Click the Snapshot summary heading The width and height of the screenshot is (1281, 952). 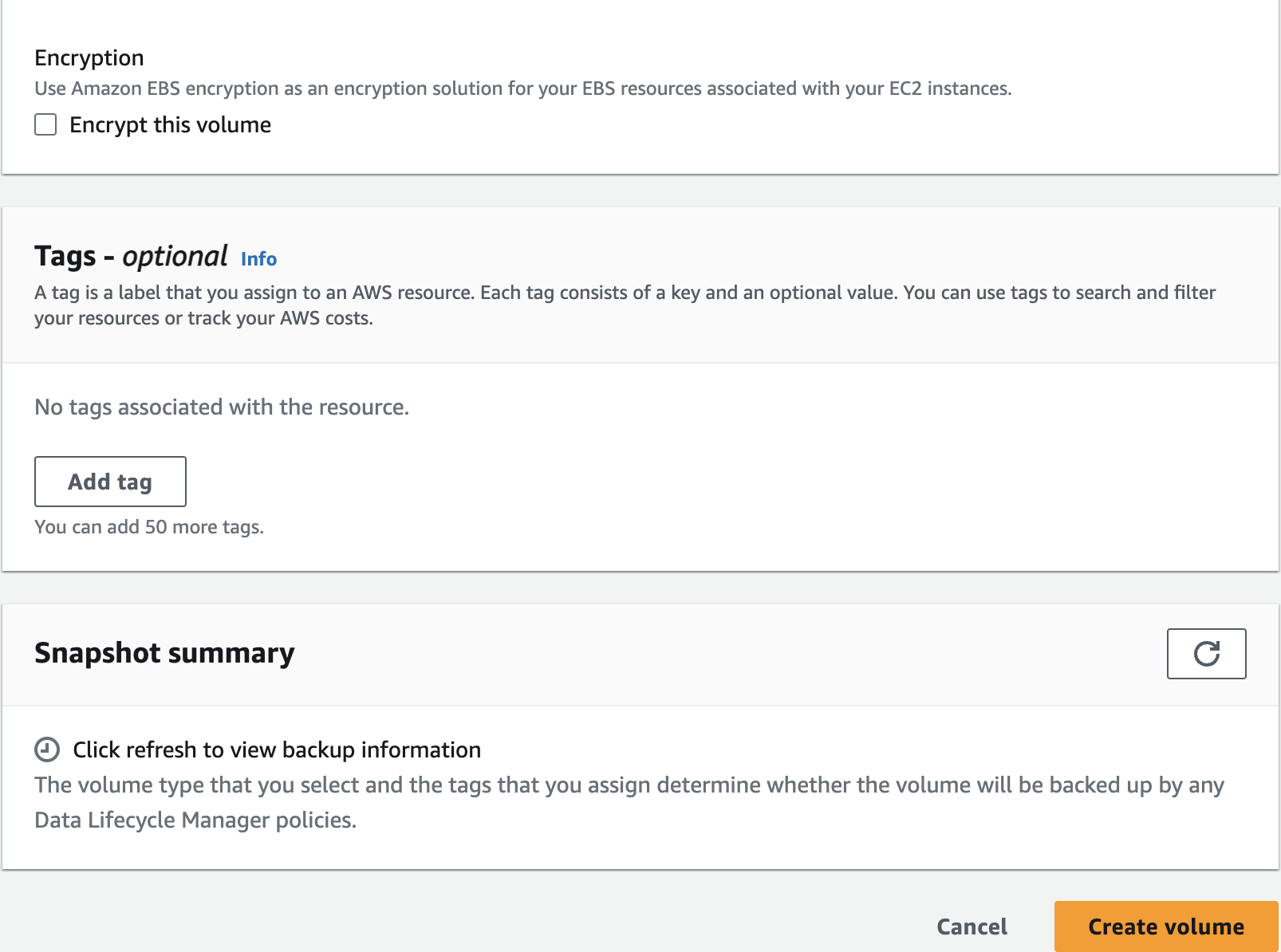164,653
